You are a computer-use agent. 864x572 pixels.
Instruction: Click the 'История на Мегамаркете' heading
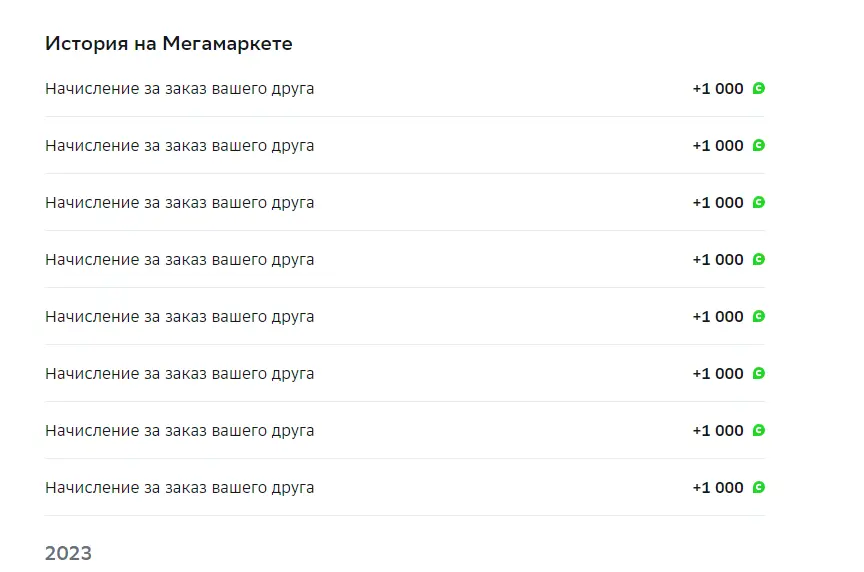tap(169, 44)
